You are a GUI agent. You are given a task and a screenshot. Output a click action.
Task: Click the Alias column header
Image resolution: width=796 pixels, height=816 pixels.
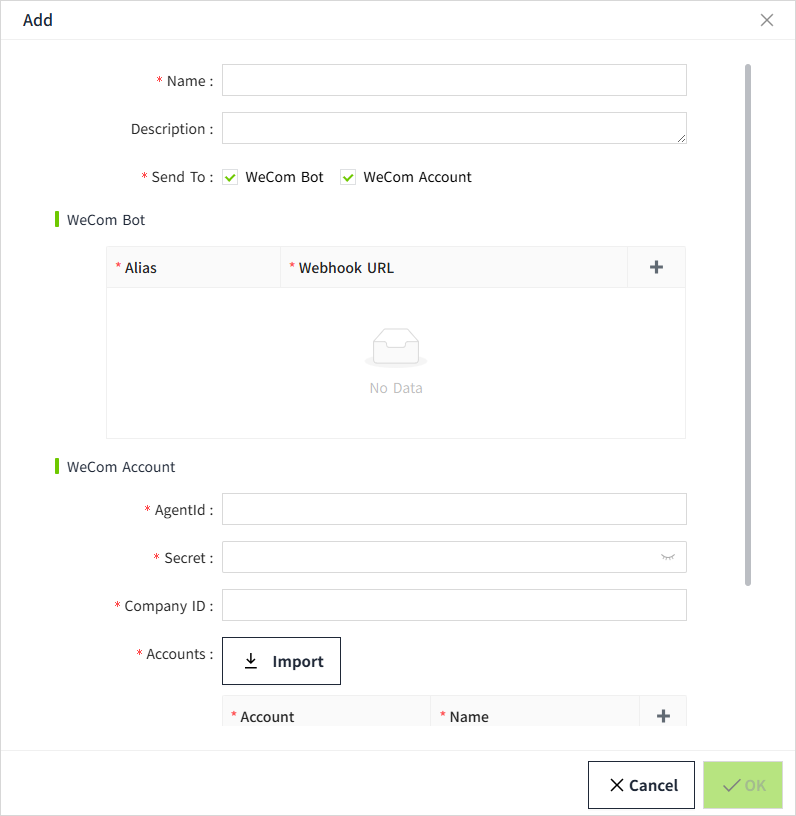point(141,268)
